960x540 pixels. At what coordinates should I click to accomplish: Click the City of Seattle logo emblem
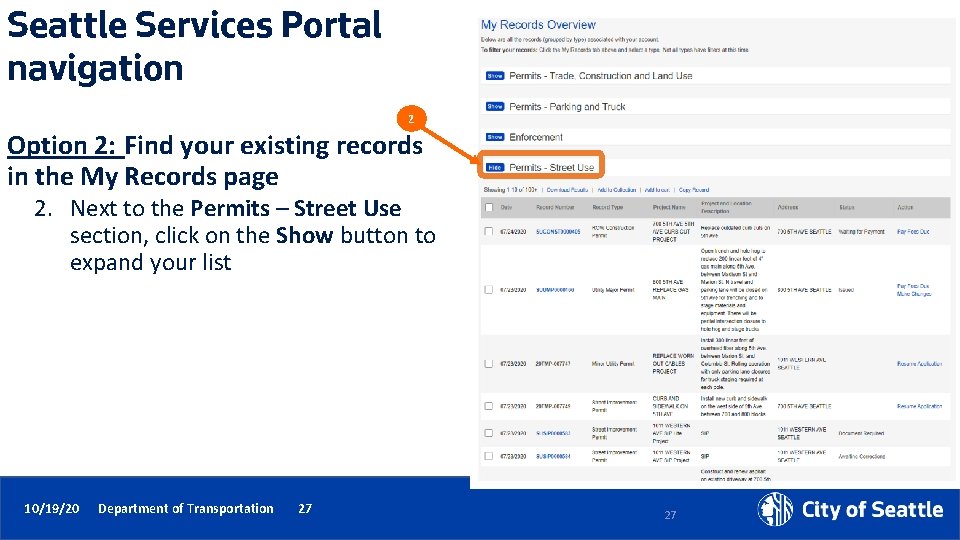[x=775, y=509]
